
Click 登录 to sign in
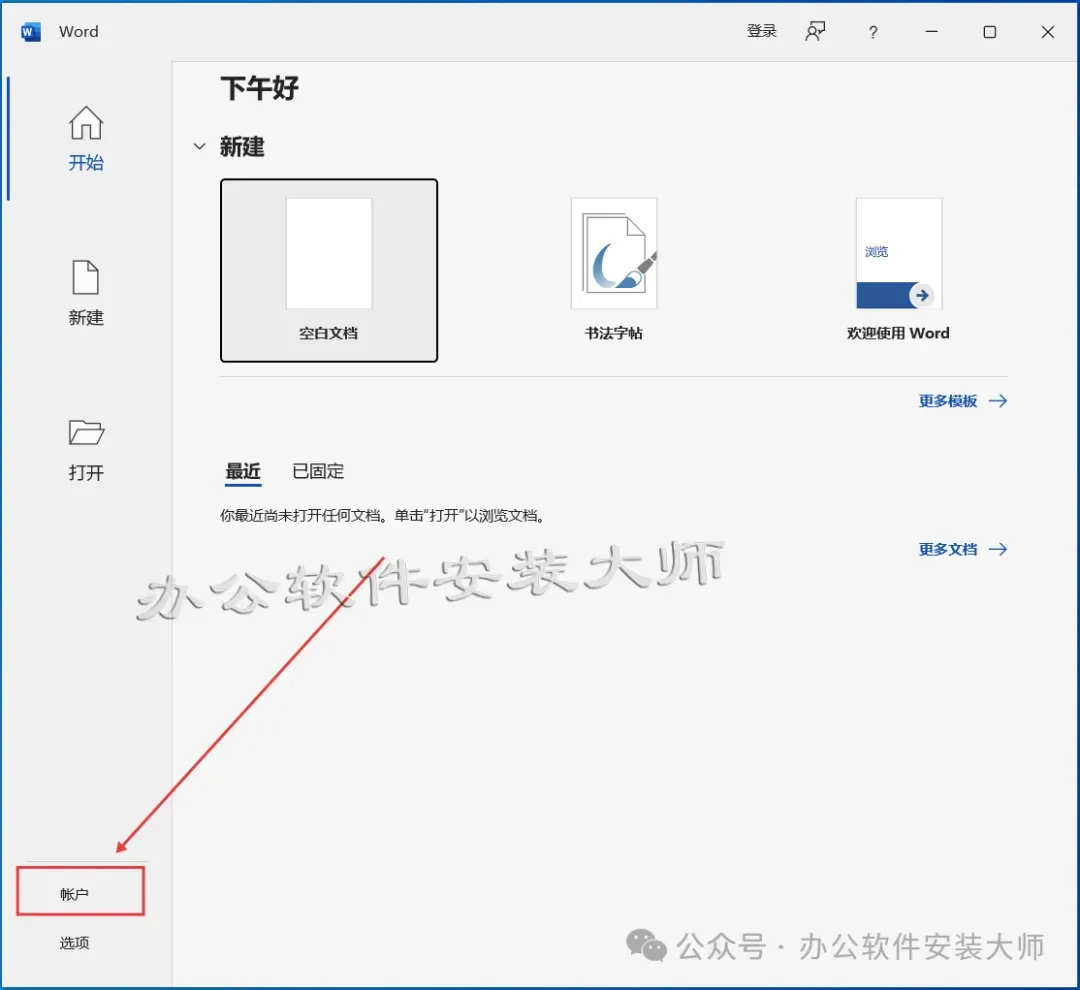tap(762, 31)
